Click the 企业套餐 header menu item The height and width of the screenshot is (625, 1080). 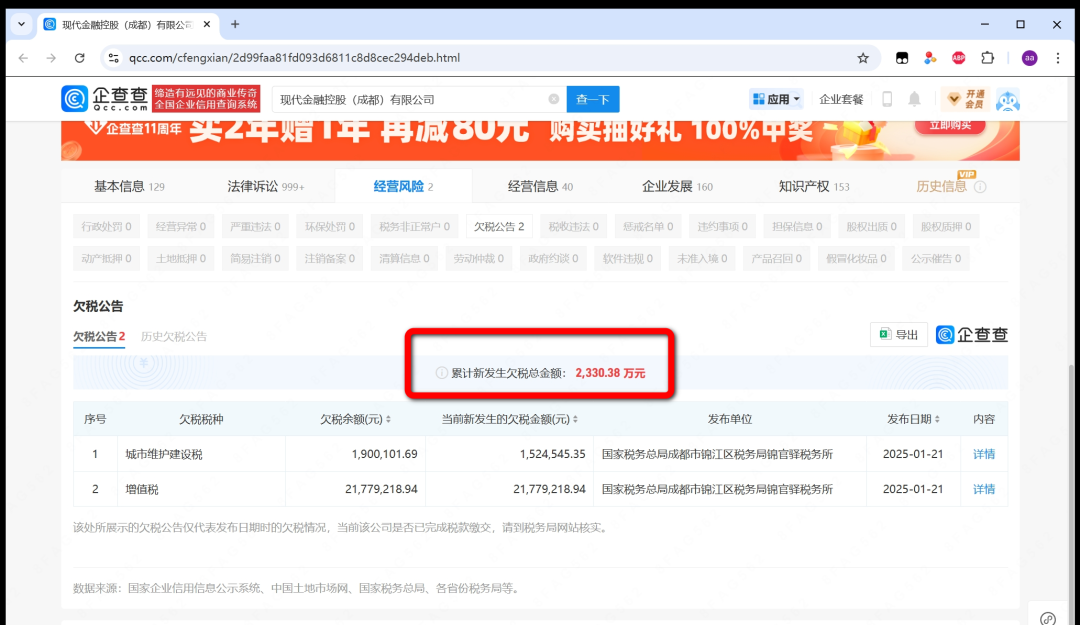841,99
